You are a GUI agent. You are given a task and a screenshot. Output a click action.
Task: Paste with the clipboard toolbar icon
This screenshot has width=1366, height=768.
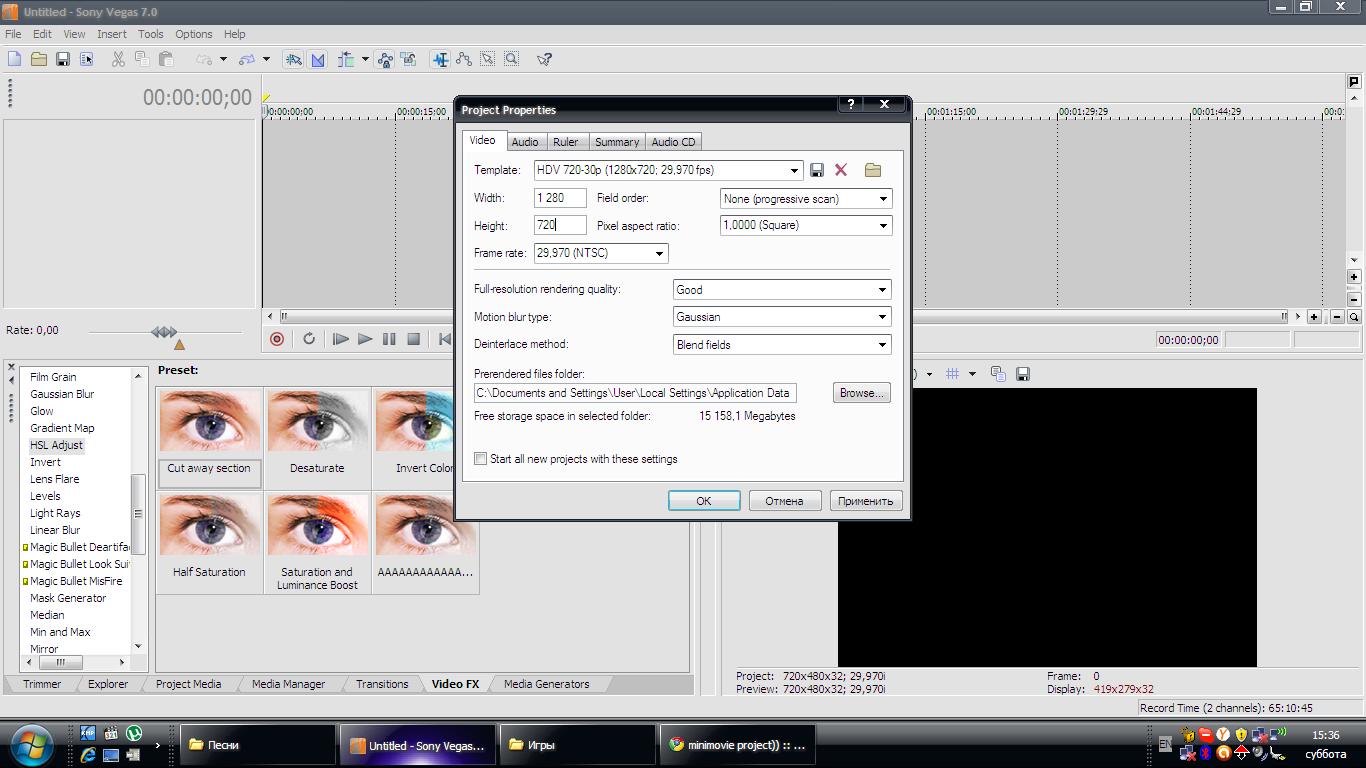pyautogui.click(x=166, y=59)
